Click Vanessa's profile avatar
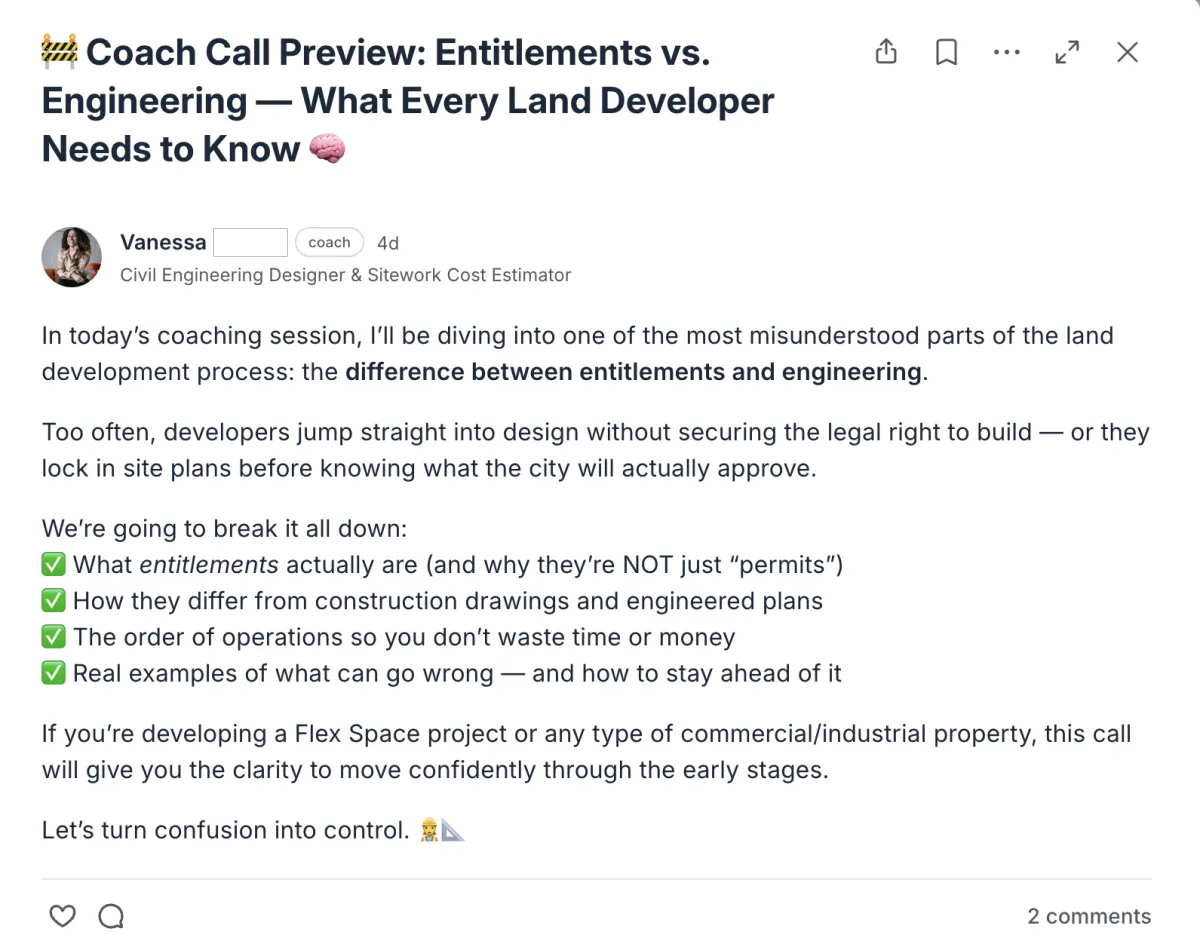 point(71,257)
